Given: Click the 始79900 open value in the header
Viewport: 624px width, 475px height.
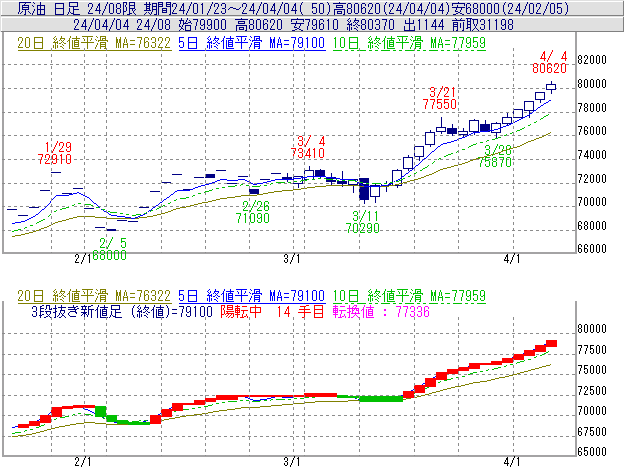Looking at the screenshot, I should (x=202, y=25).
